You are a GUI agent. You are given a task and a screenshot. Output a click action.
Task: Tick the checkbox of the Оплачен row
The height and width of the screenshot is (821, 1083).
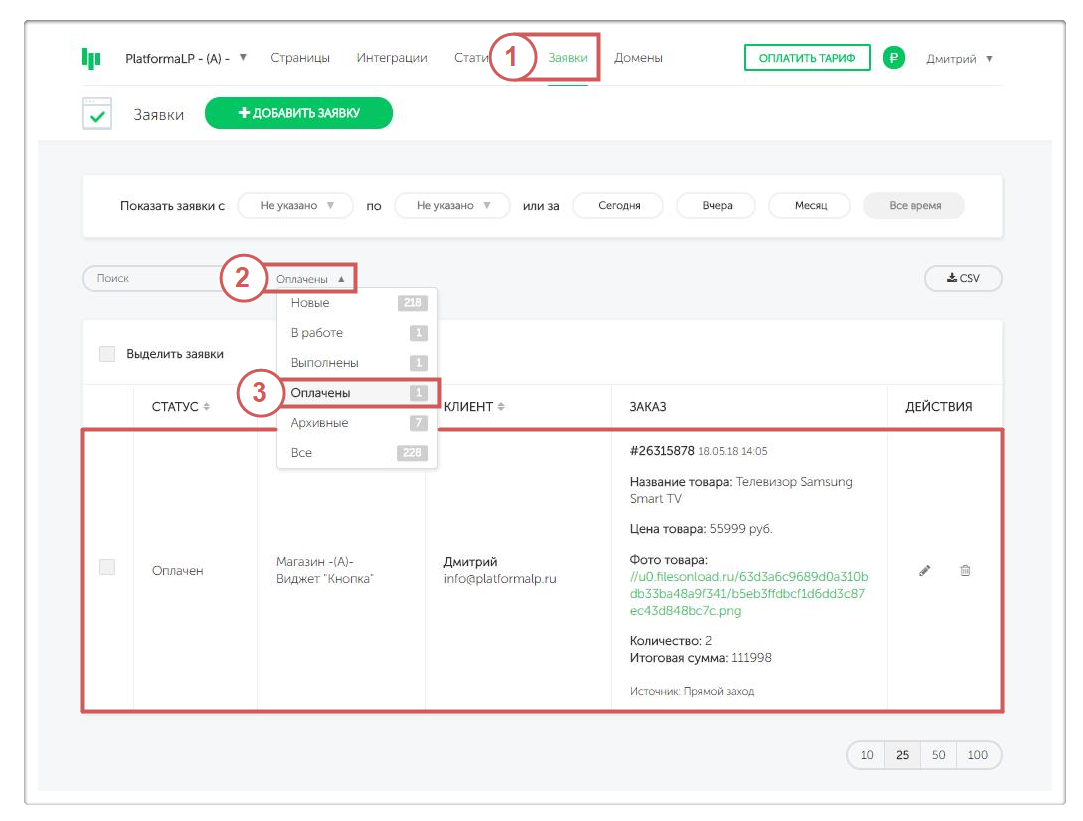point(107,567)
